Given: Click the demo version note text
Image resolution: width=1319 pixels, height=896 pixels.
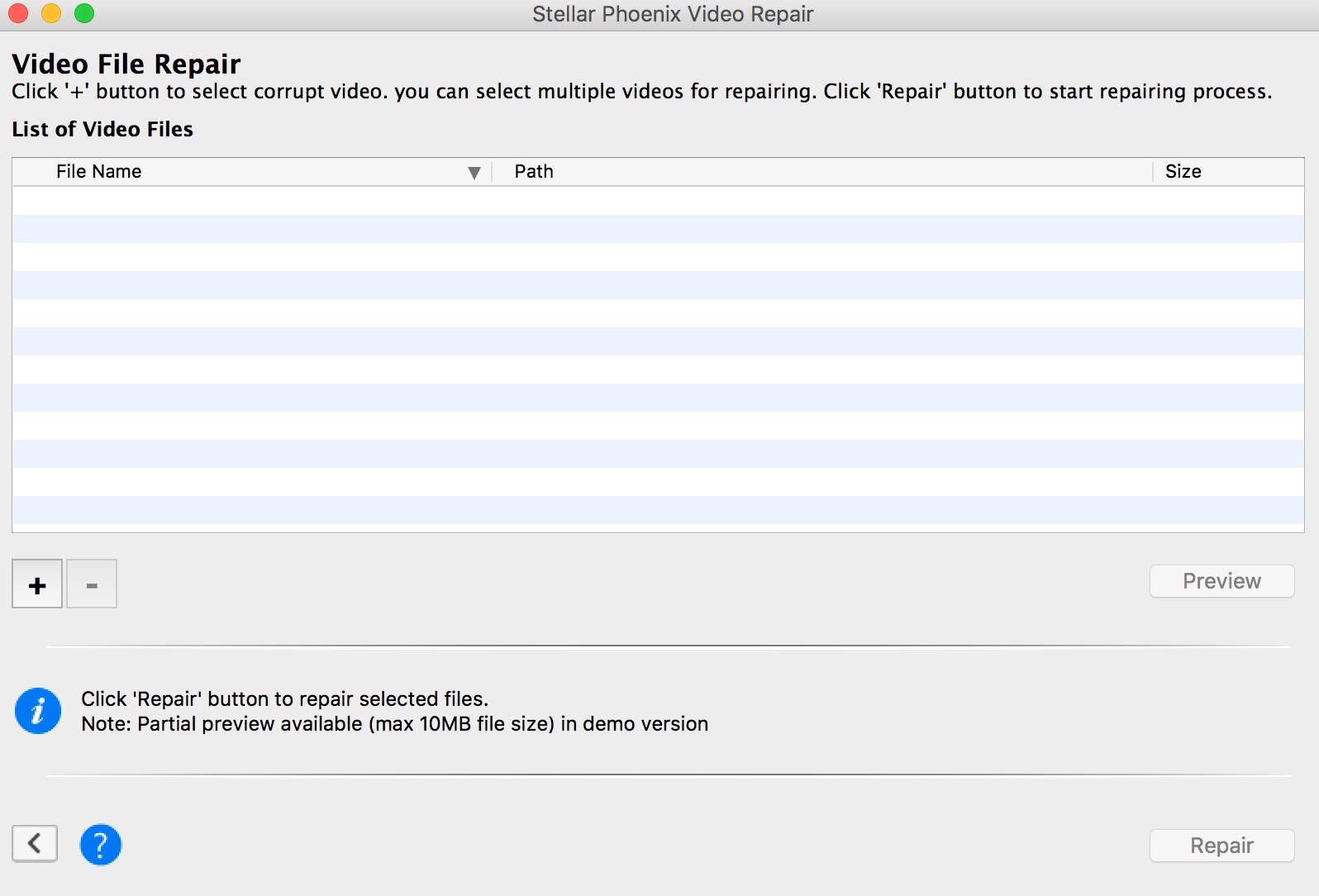Looking at the screenshot, I should click(x=394, y=724).
